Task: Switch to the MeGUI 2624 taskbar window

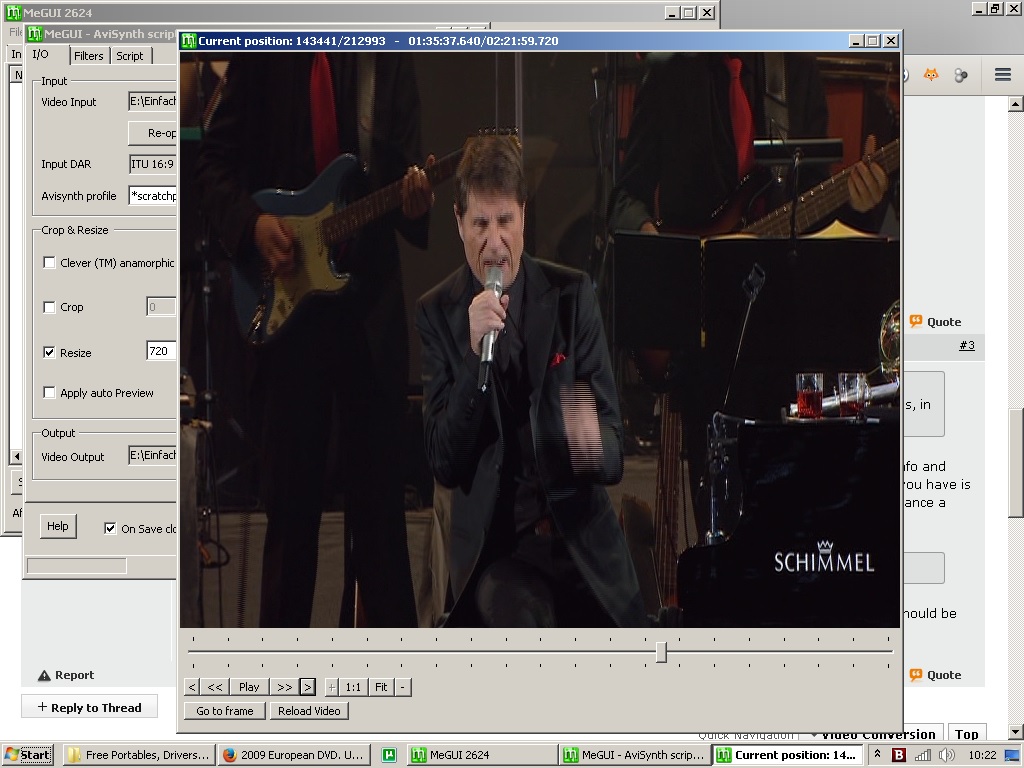Action: 483,755
